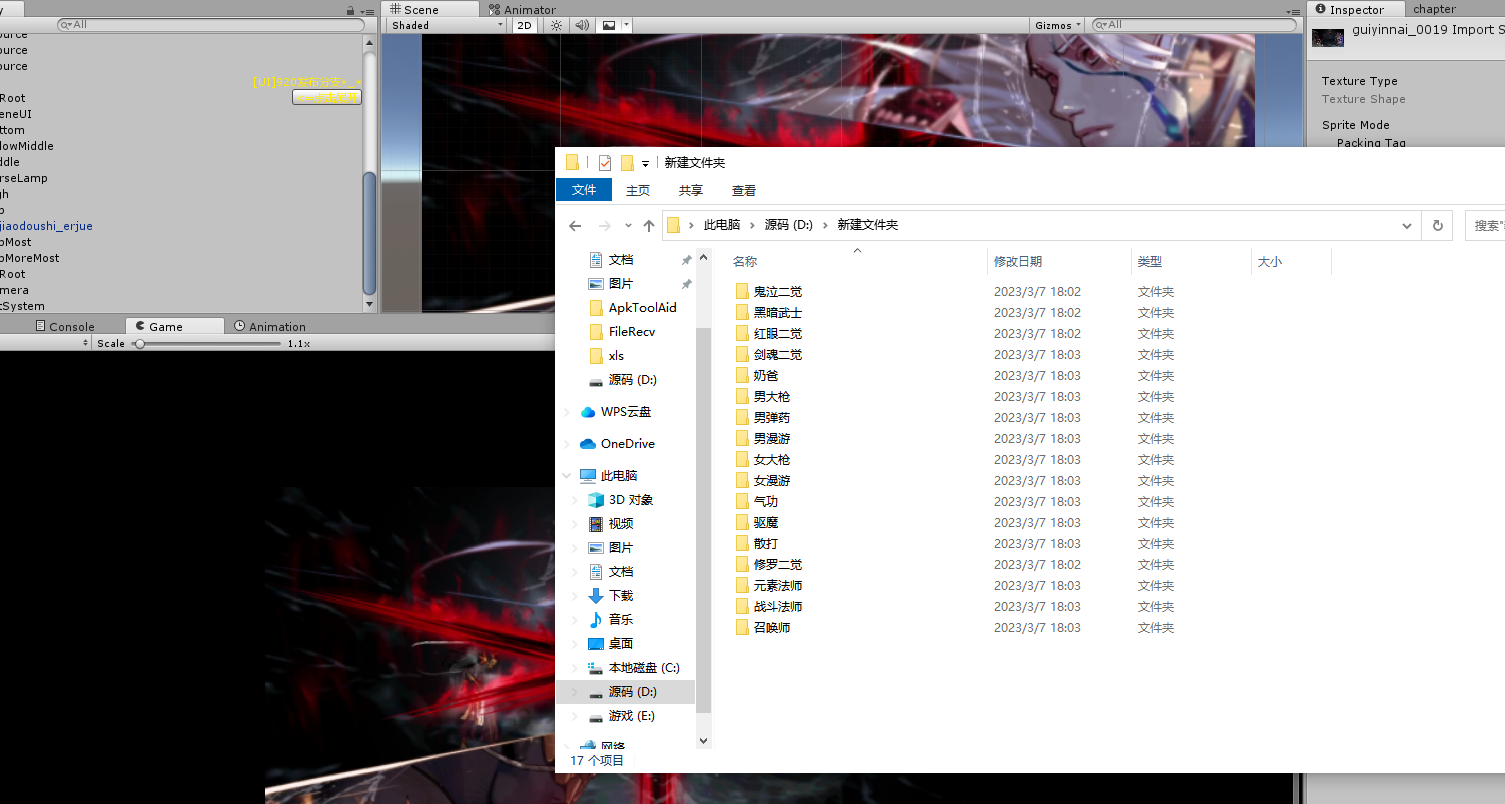Open recent locations dropdown arrow
1505x804 pixels.
[628, 226]
